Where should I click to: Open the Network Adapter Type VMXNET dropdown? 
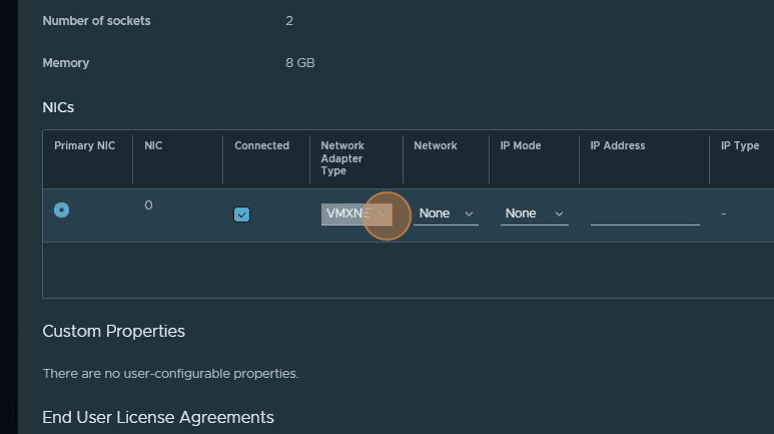click(356, 214)
